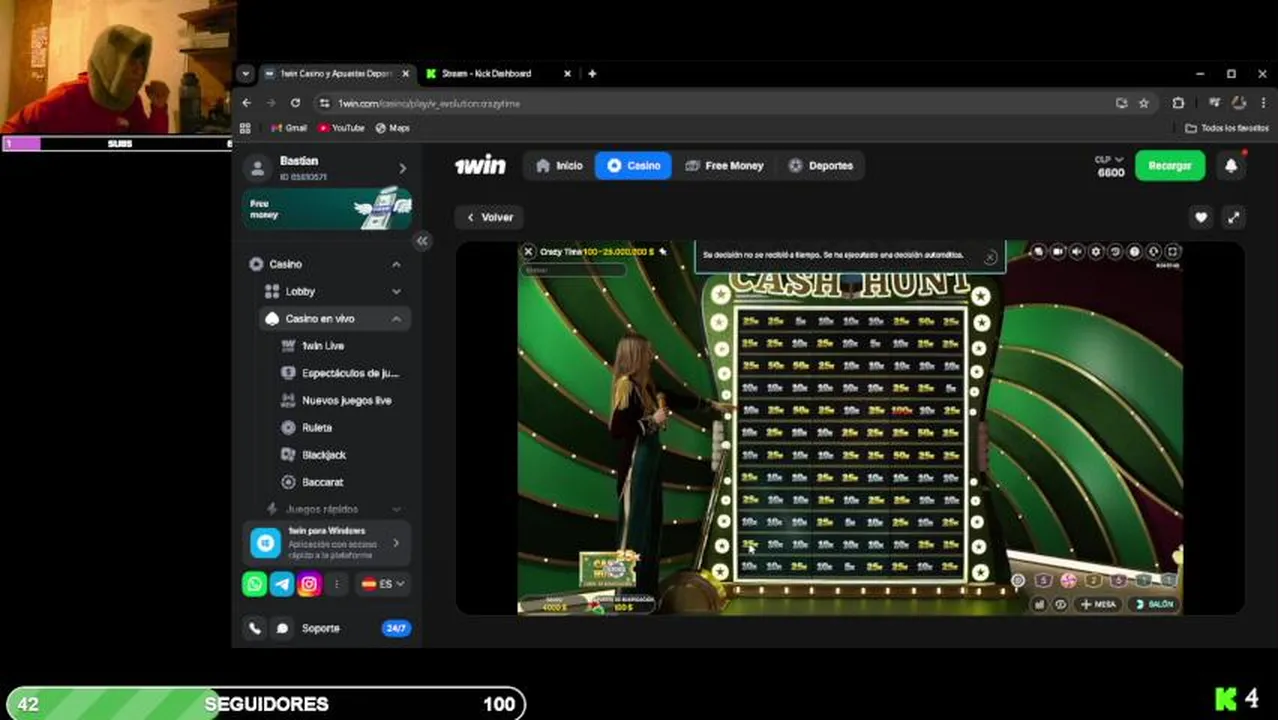Show more social links via three dots

[x=337, y=584]
